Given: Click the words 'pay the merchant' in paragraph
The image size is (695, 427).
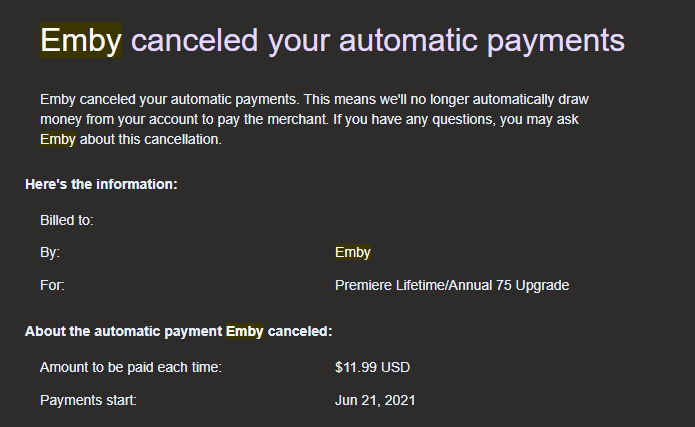Looking at the screenshot, I should [272, 119].
